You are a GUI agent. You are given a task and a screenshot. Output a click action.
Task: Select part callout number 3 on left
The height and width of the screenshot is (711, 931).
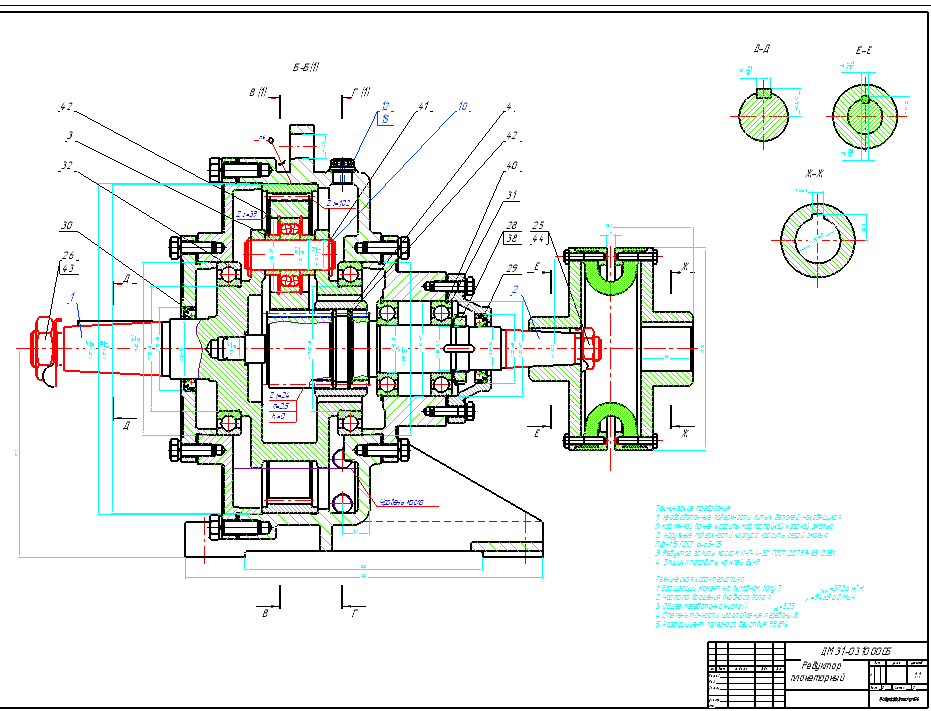point(69,135)
